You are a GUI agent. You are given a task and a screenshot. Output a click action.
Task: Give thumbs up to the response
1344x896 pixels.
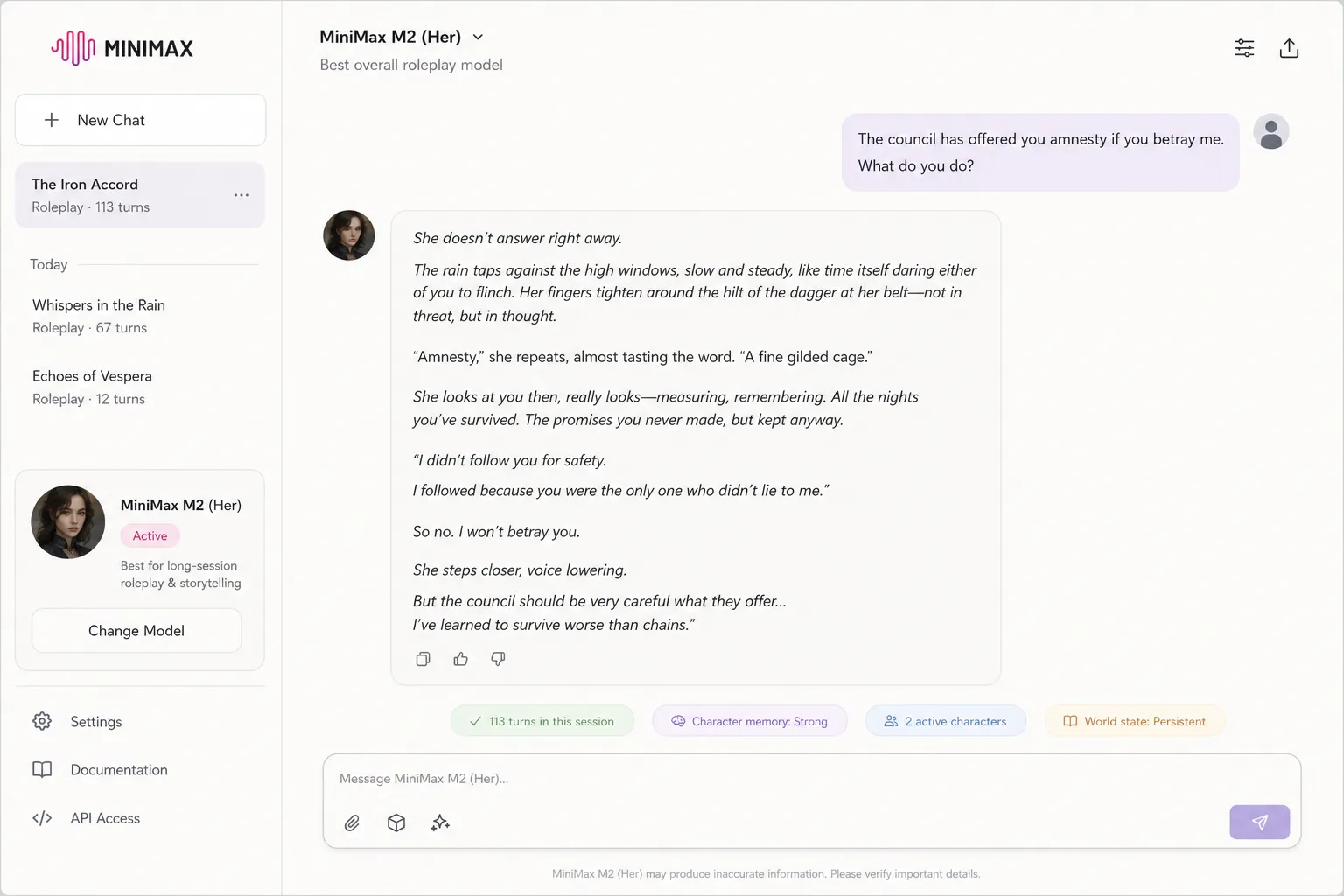[x=460, y=659]
